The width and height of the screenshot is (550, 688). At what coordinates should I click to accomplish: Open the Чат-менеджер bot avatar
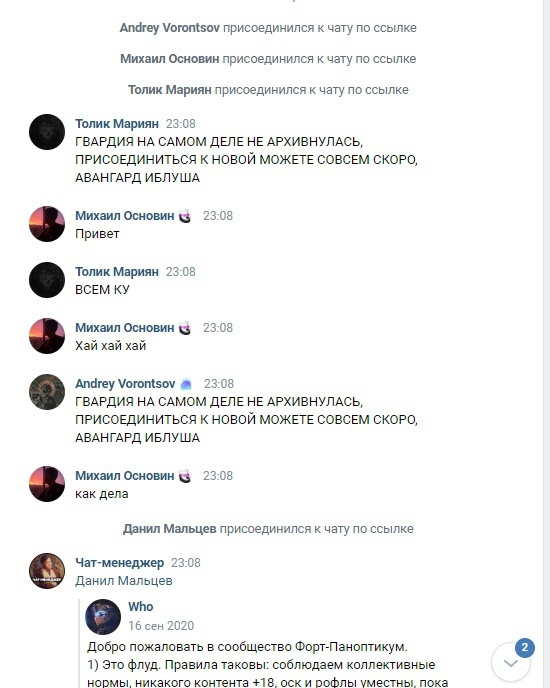pos(47,570)
